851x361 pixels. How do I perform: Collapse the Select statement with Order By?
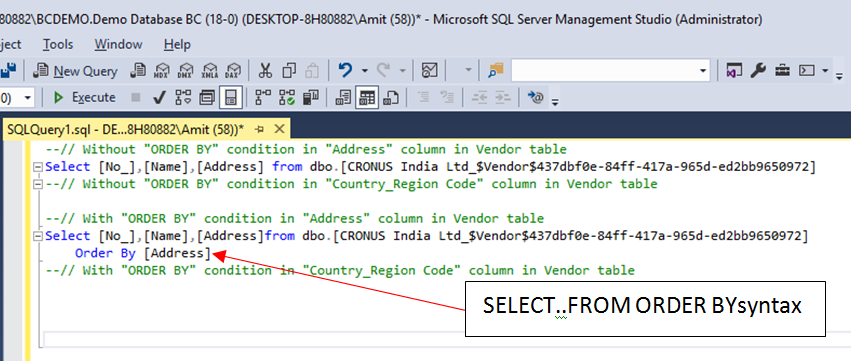tap(37, 236)
